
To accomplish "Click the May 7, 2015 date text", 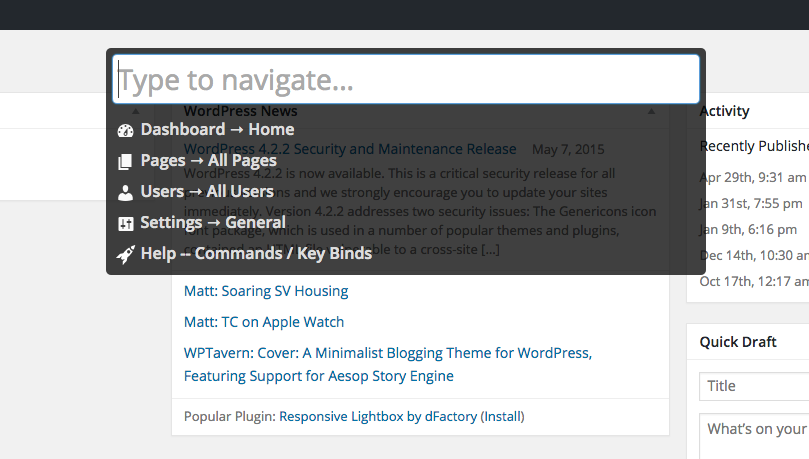I will [568, 150].
